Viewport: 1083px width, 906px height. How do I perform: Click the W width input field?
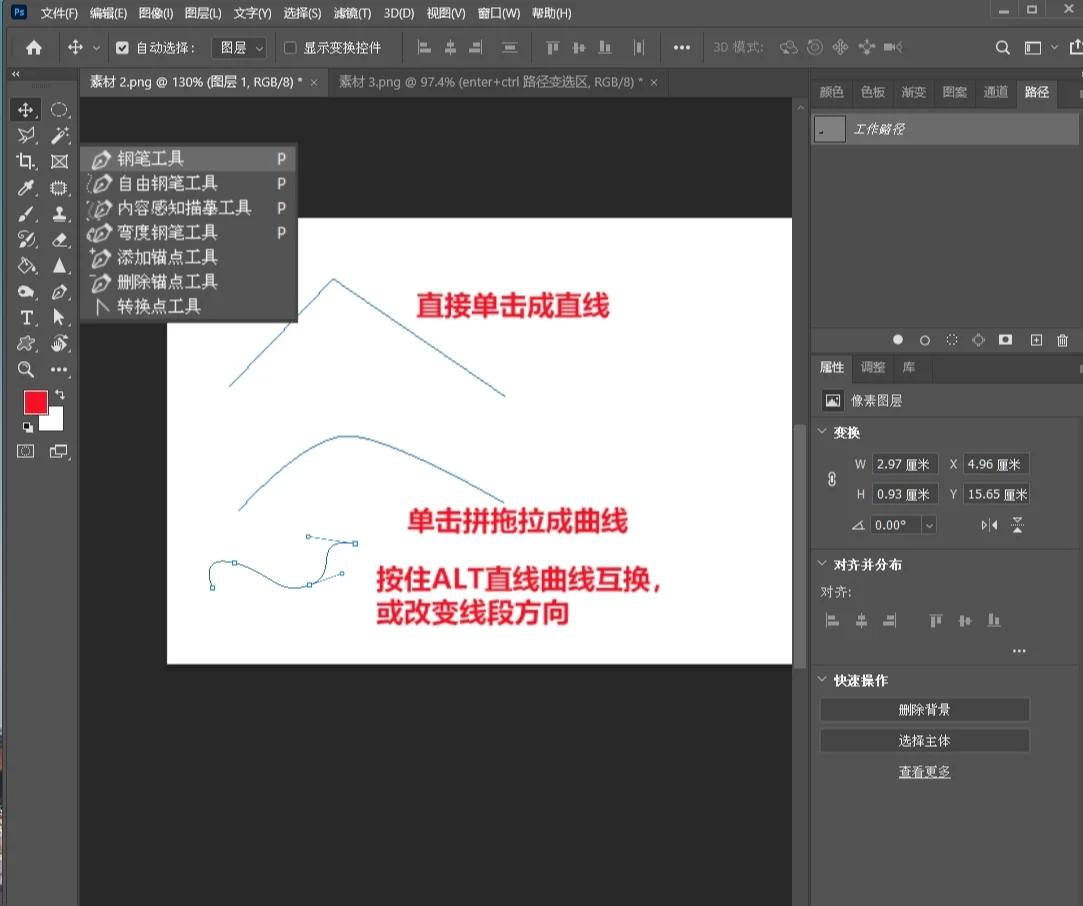[904, 463]
